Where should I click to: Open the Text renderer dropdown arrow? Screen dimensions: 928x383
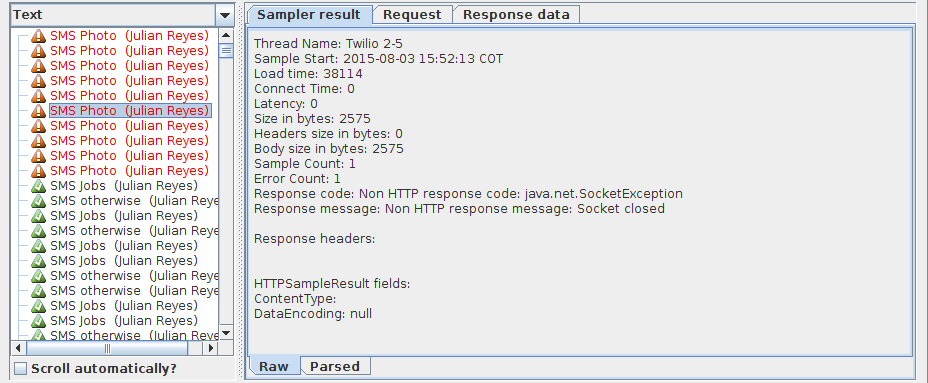[x=225, y=15]
